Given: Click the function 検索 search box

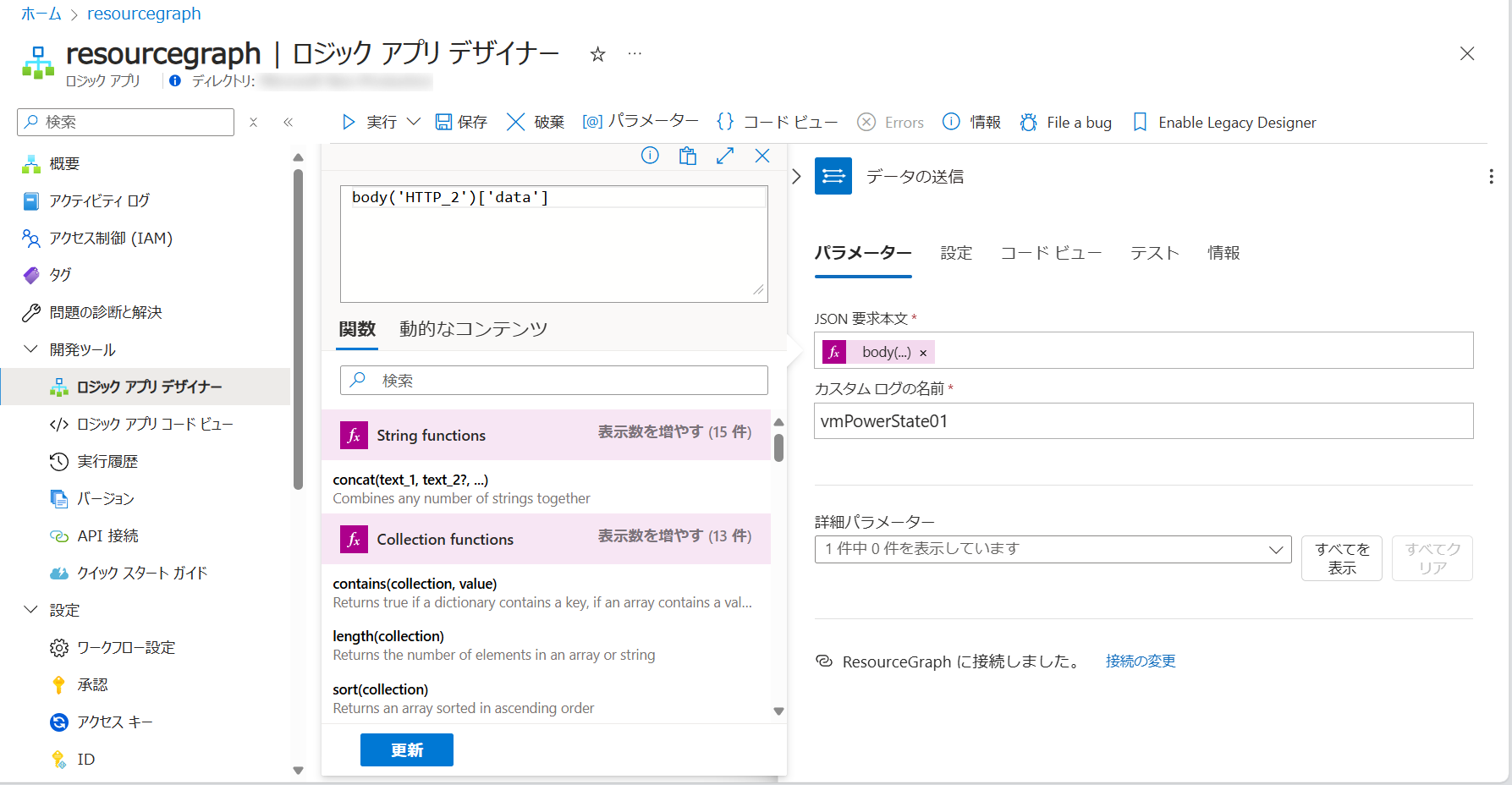Looking at the screenshot, I should (554, 381).
